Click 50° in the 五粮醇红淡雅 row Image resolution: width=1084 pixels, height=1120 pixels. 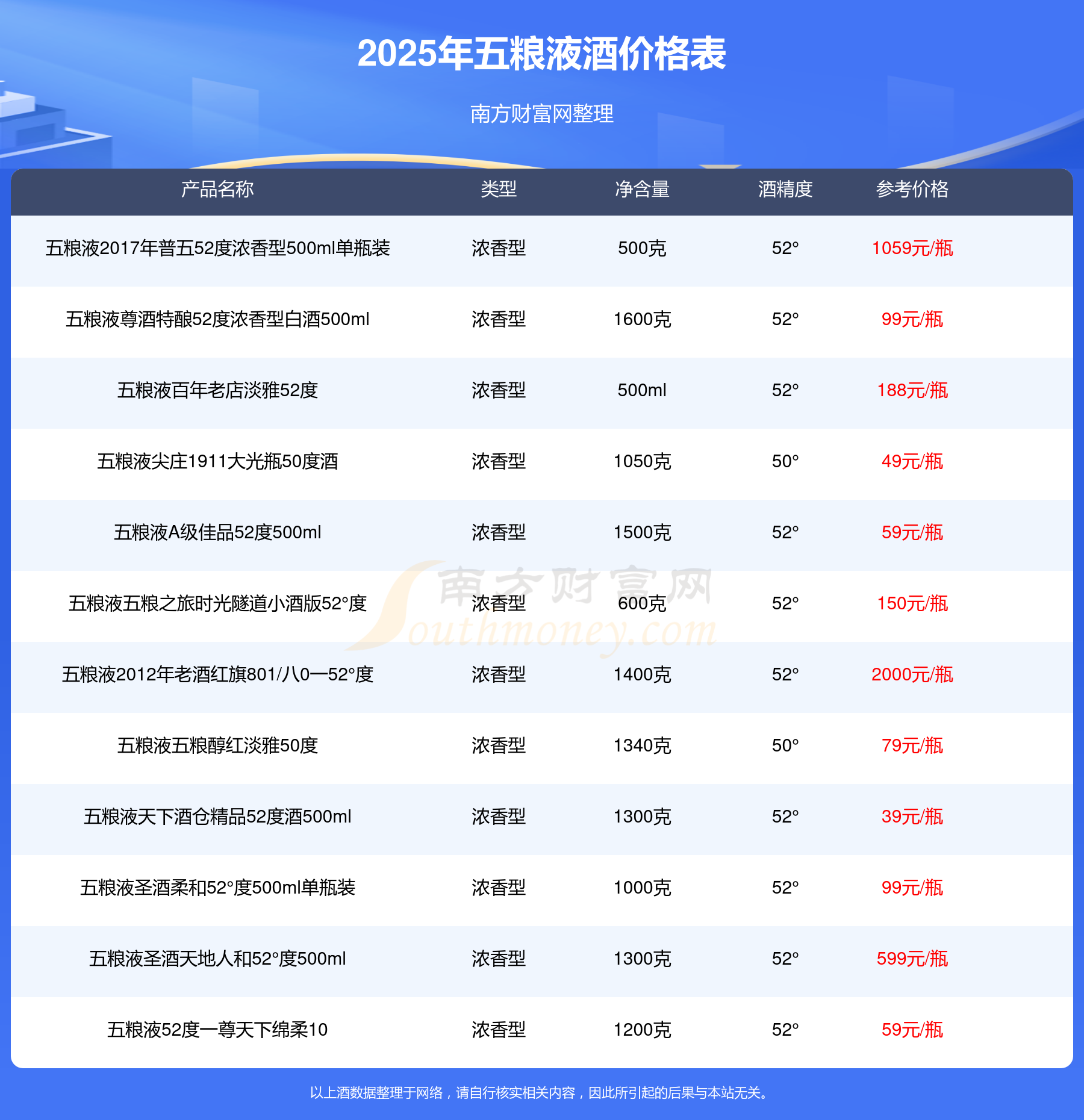point(785,745)
